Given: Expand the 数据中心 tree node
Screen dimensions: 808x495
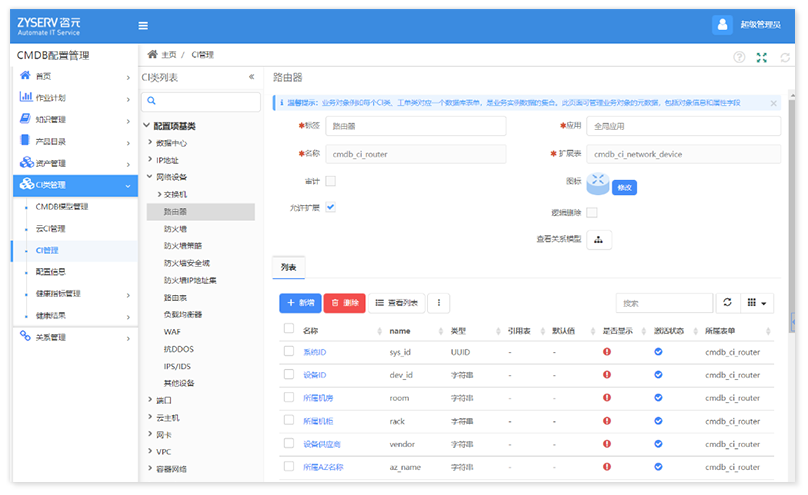Looking at the screenshot, I should click(x=150, y=143).
